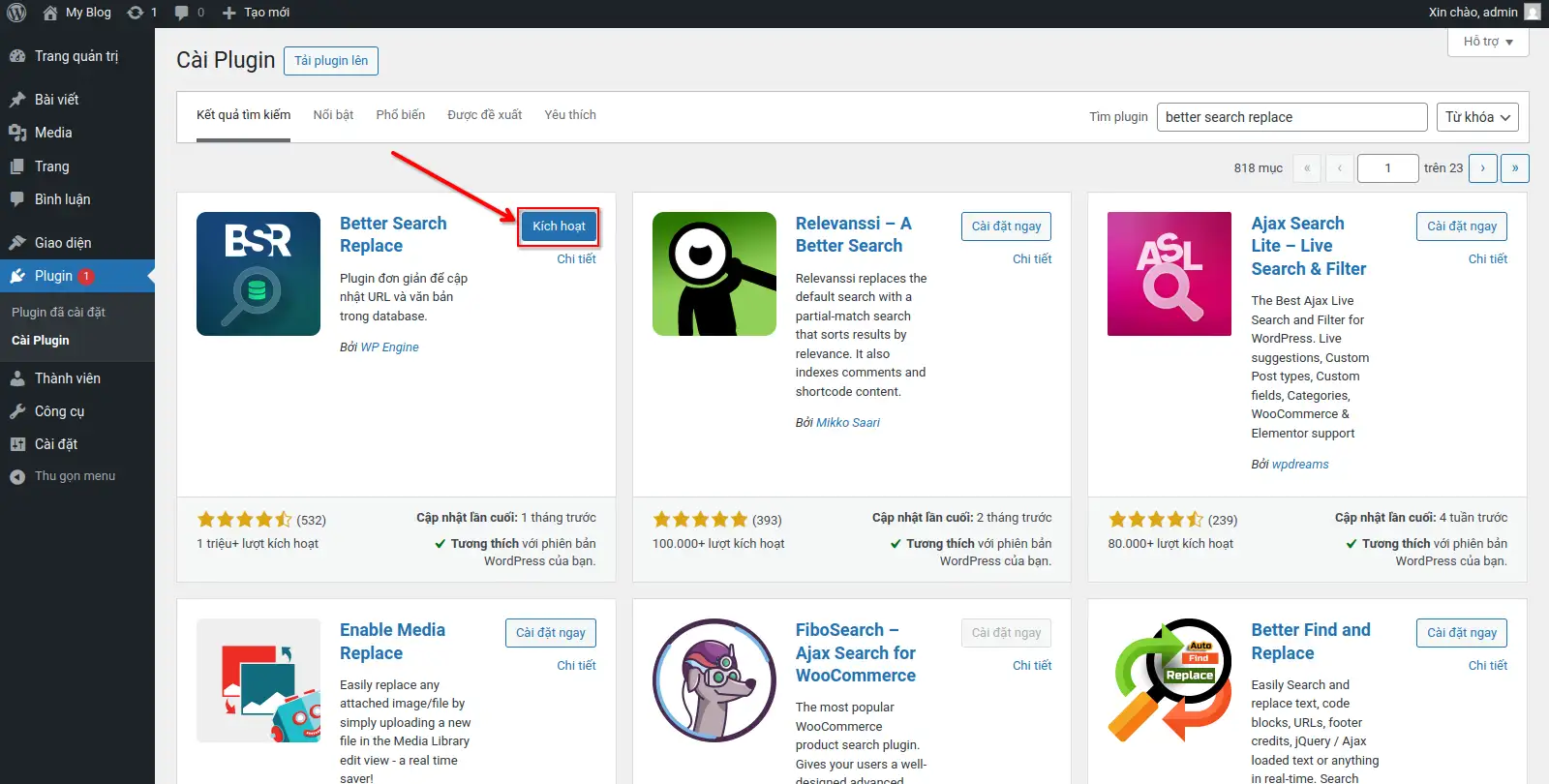Open WP Engine author link

pyautogui.click(x=389, y=347)
